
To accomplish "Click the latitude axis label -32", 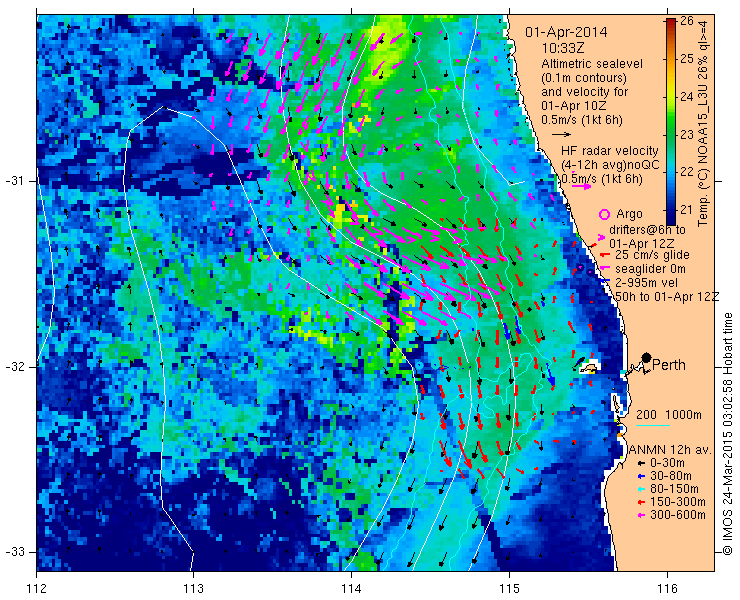I will (15, 366).
